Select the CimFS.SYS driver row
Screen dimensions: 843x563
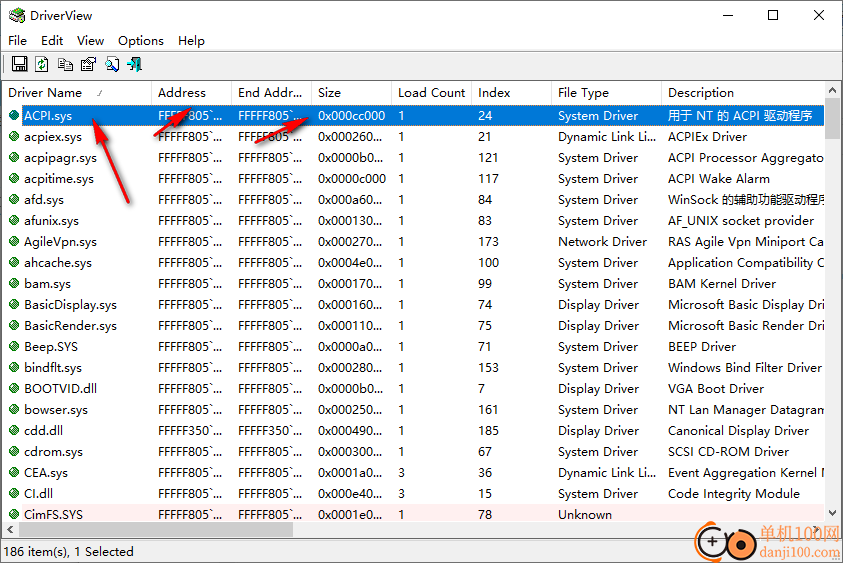pos(414,515)
